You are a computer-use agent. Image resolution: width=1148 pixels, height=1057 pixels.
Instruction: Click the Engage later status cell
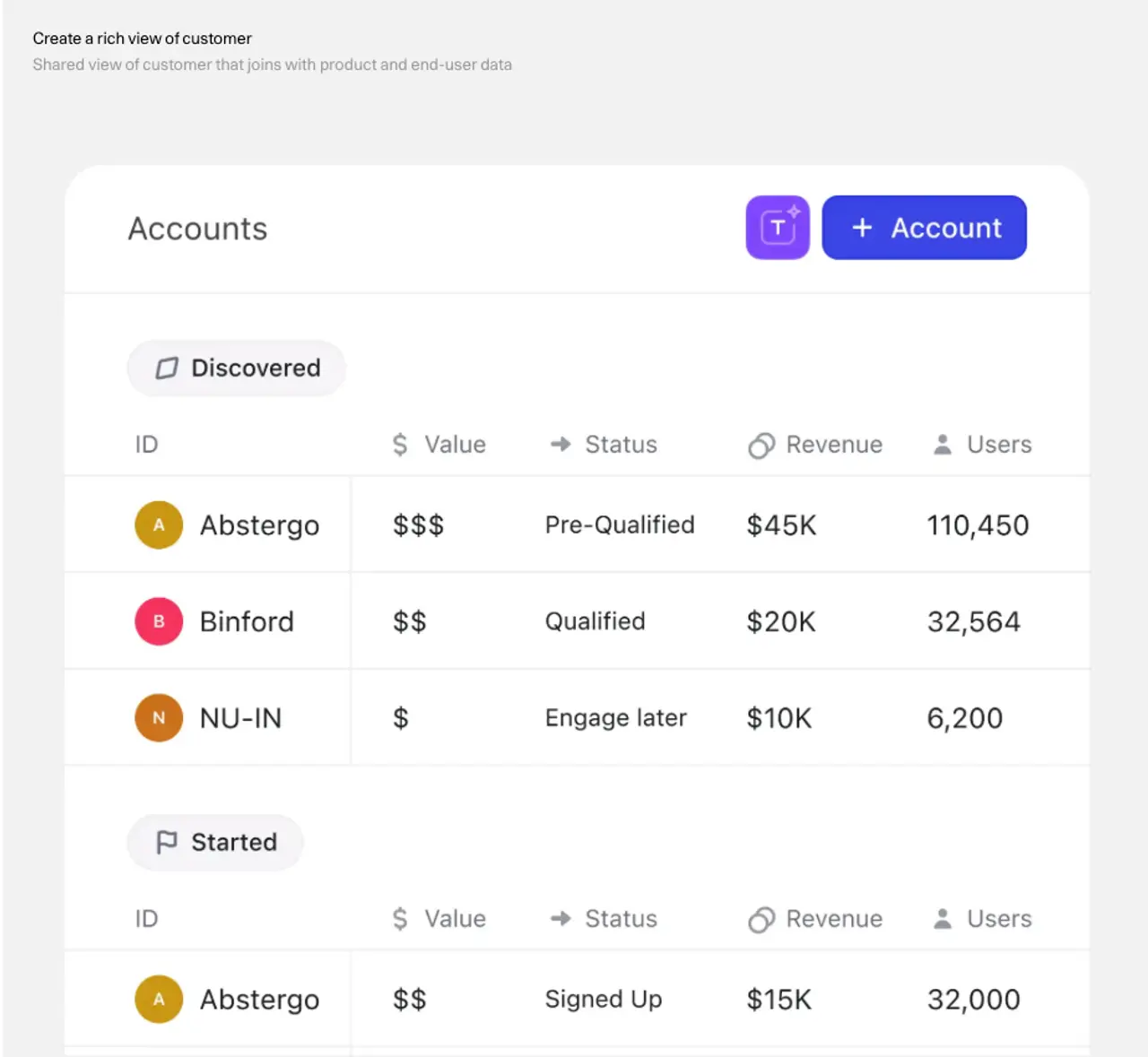[616, 719]
